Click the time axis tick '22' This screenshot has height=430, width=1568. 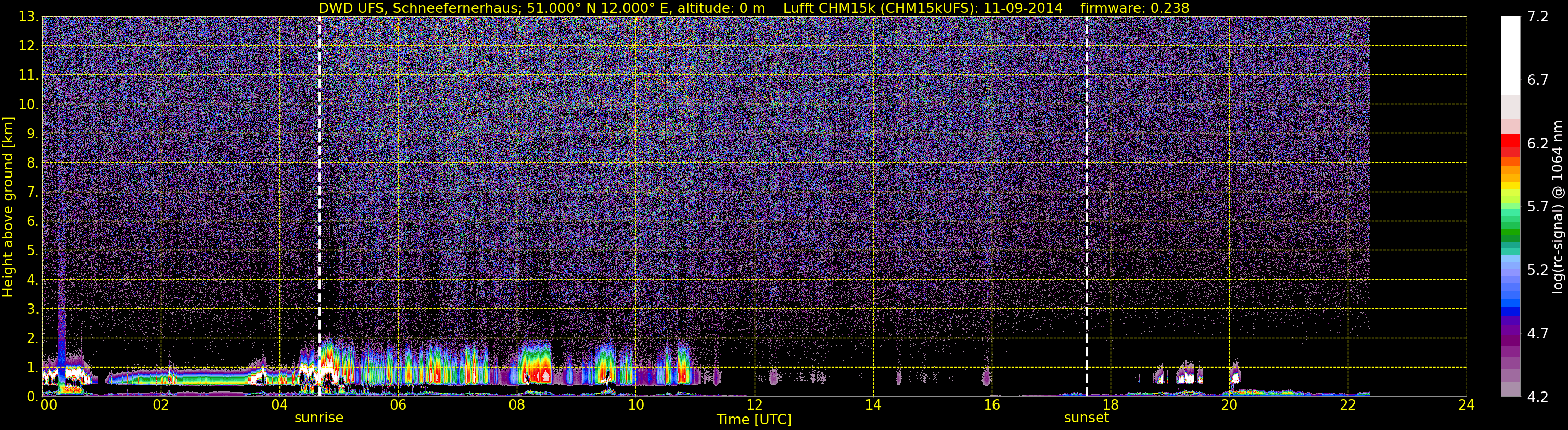(1348, 405)
